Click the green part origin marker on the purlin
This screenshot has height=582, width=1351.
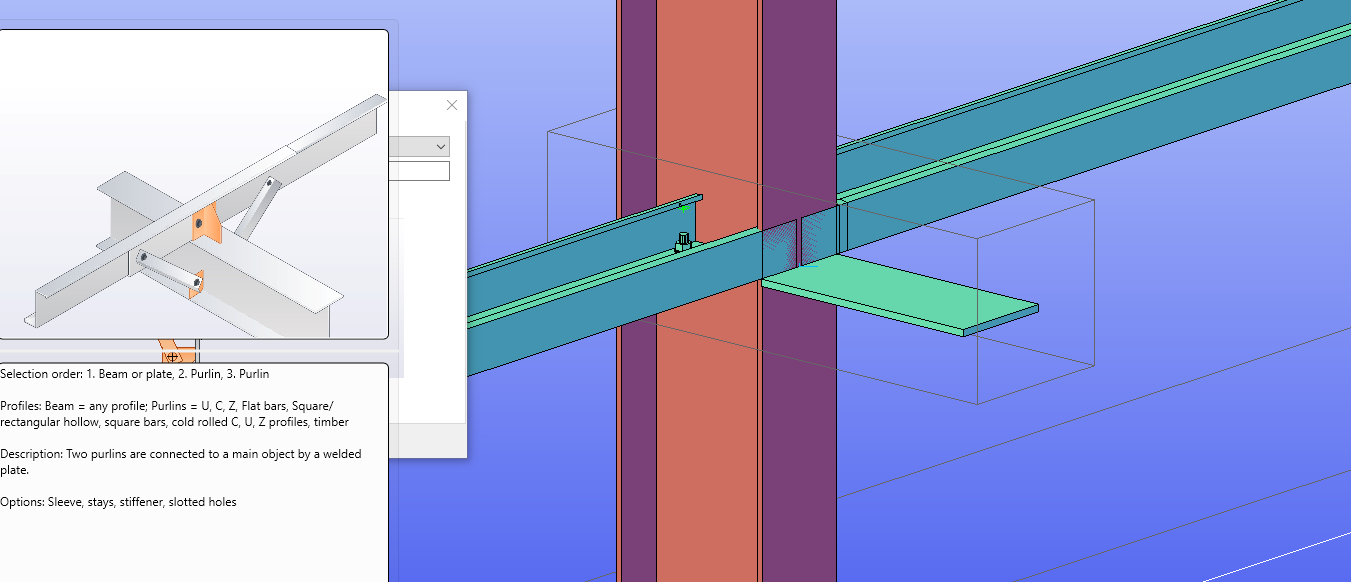(682, 209)
